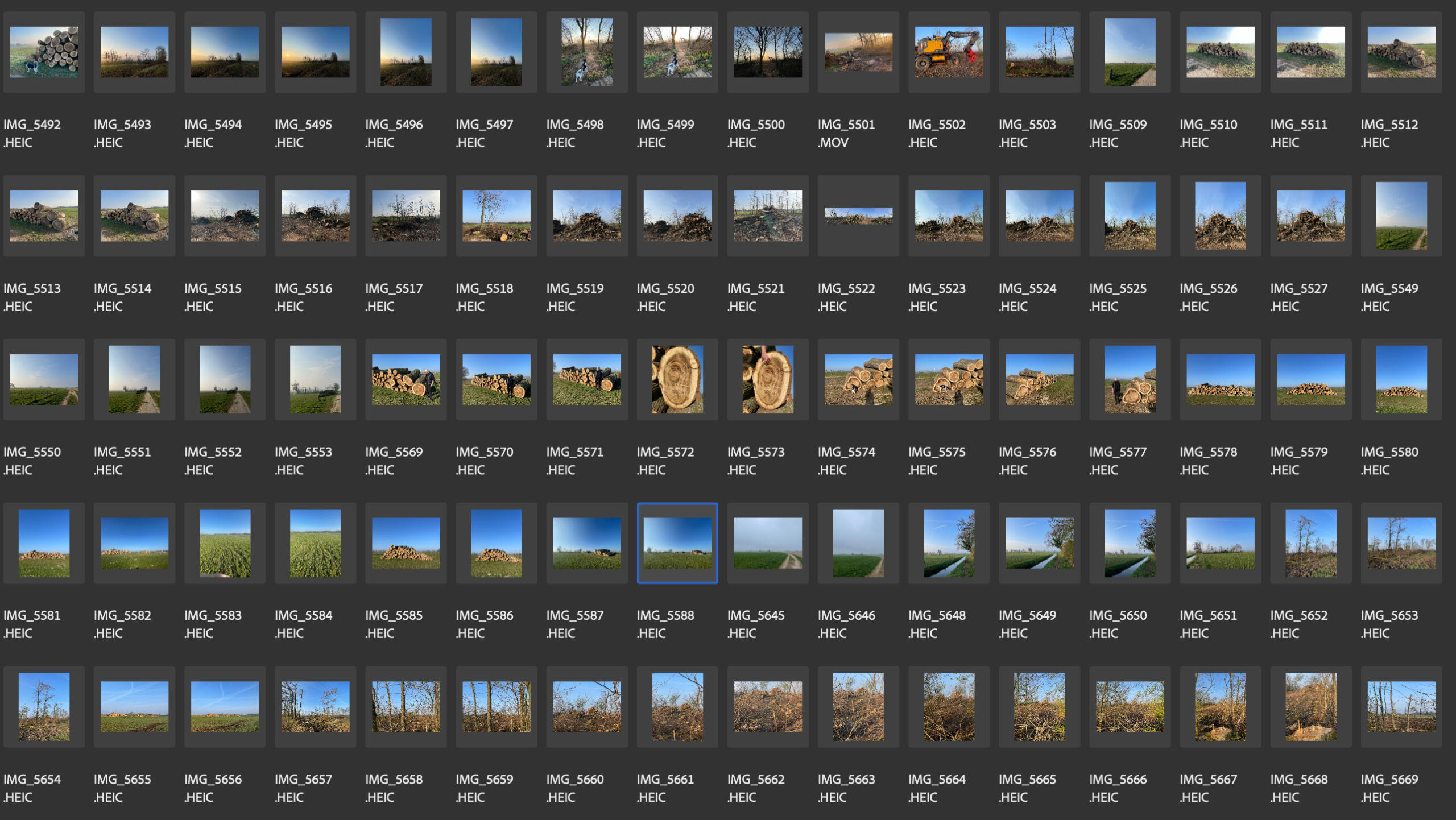Select the panorama thumbnail IMG_5522.HEIC
Image resolution: width=1456 pixels, height=820 pixels.
click(x=858, y=216)
